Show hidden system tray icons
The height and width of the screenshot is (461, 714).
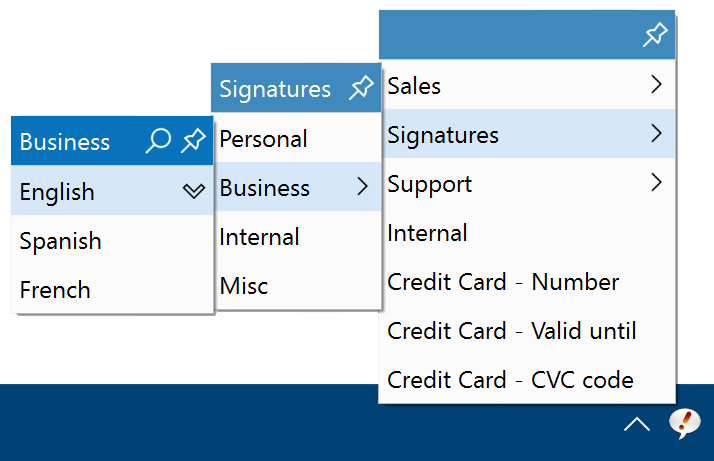637,424
